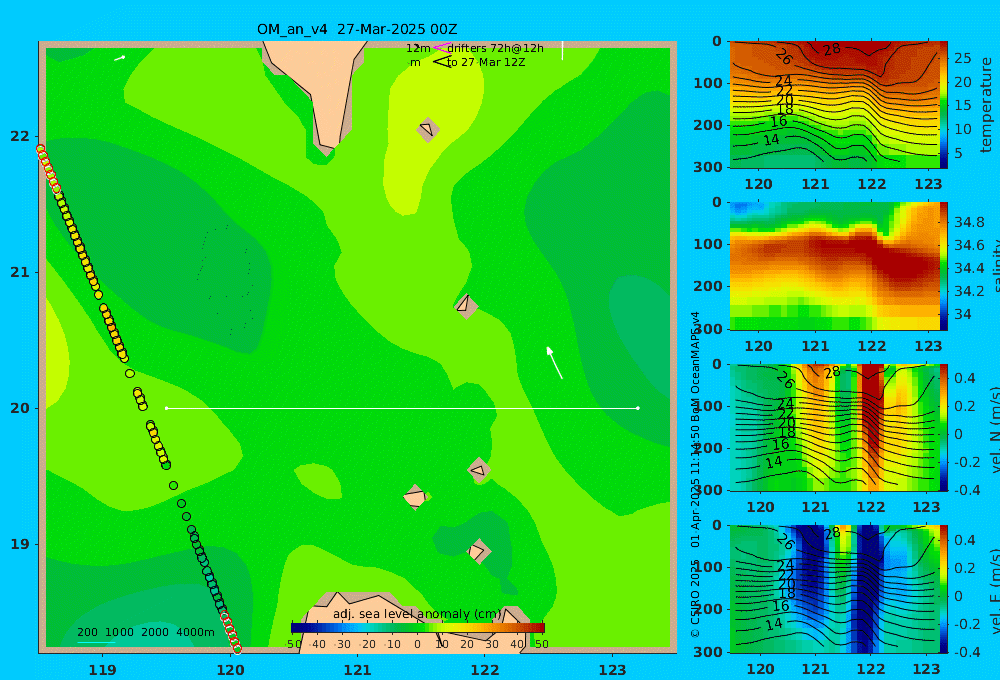Open the northward velocity (vel. N) section panel
This screenshot has height=680, width=1000.
834,427
